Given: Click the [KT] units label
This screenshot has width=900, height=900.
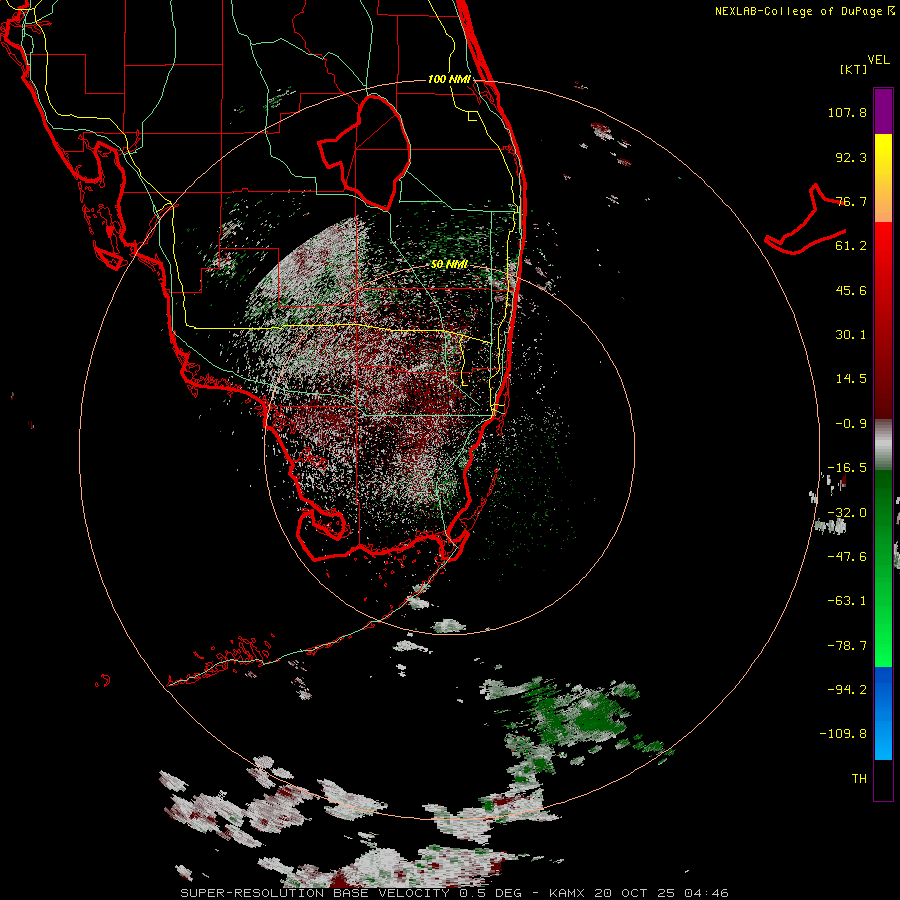Looking at the screenshot, I should coord(854,69).
